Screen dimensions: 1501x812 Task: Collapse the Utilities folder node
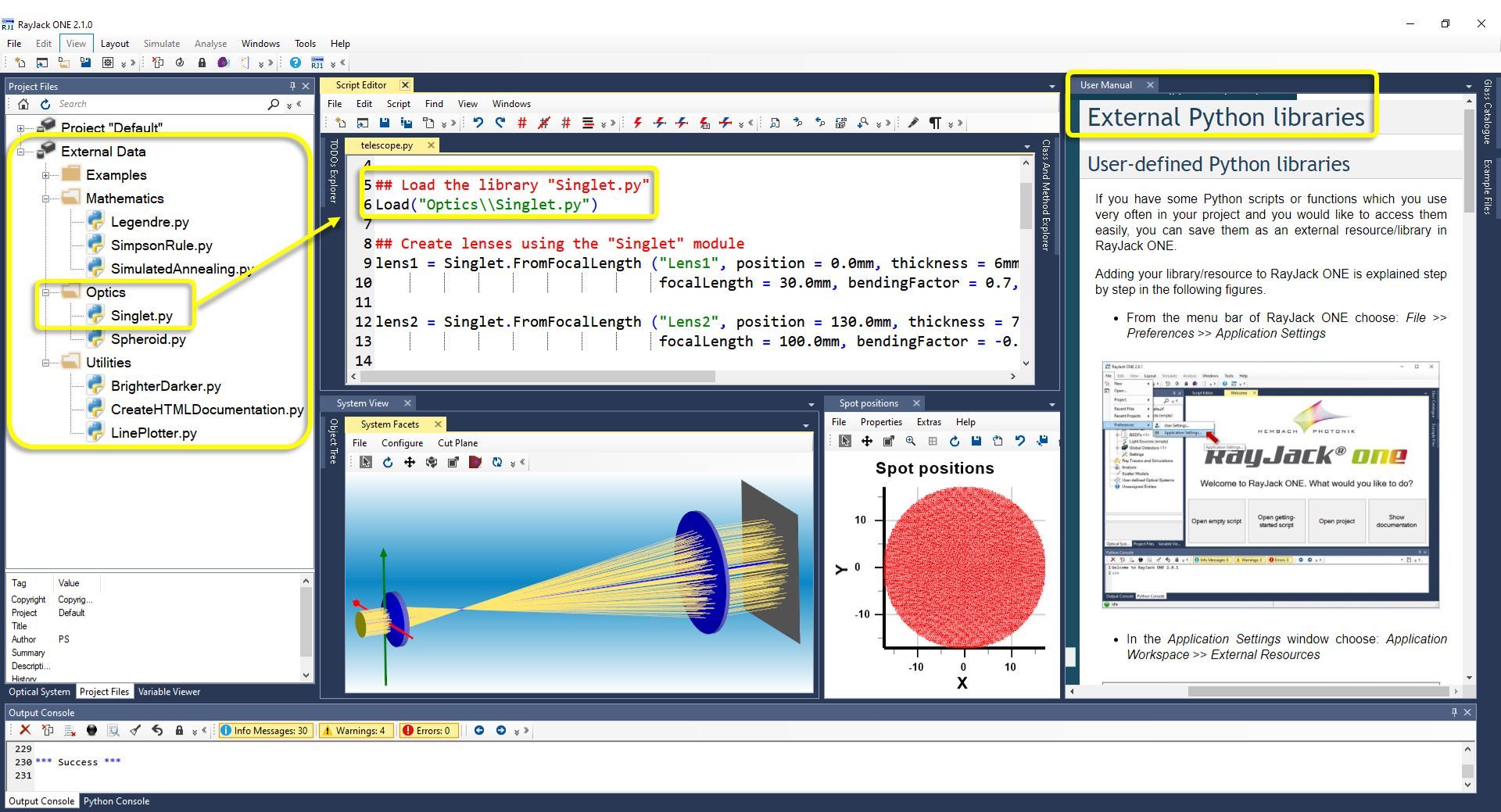pos(46,363)
